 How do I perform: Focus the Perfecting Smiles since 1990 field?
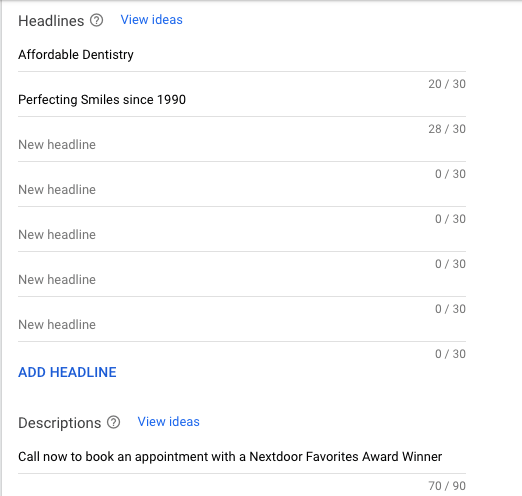tap(242, 100)
